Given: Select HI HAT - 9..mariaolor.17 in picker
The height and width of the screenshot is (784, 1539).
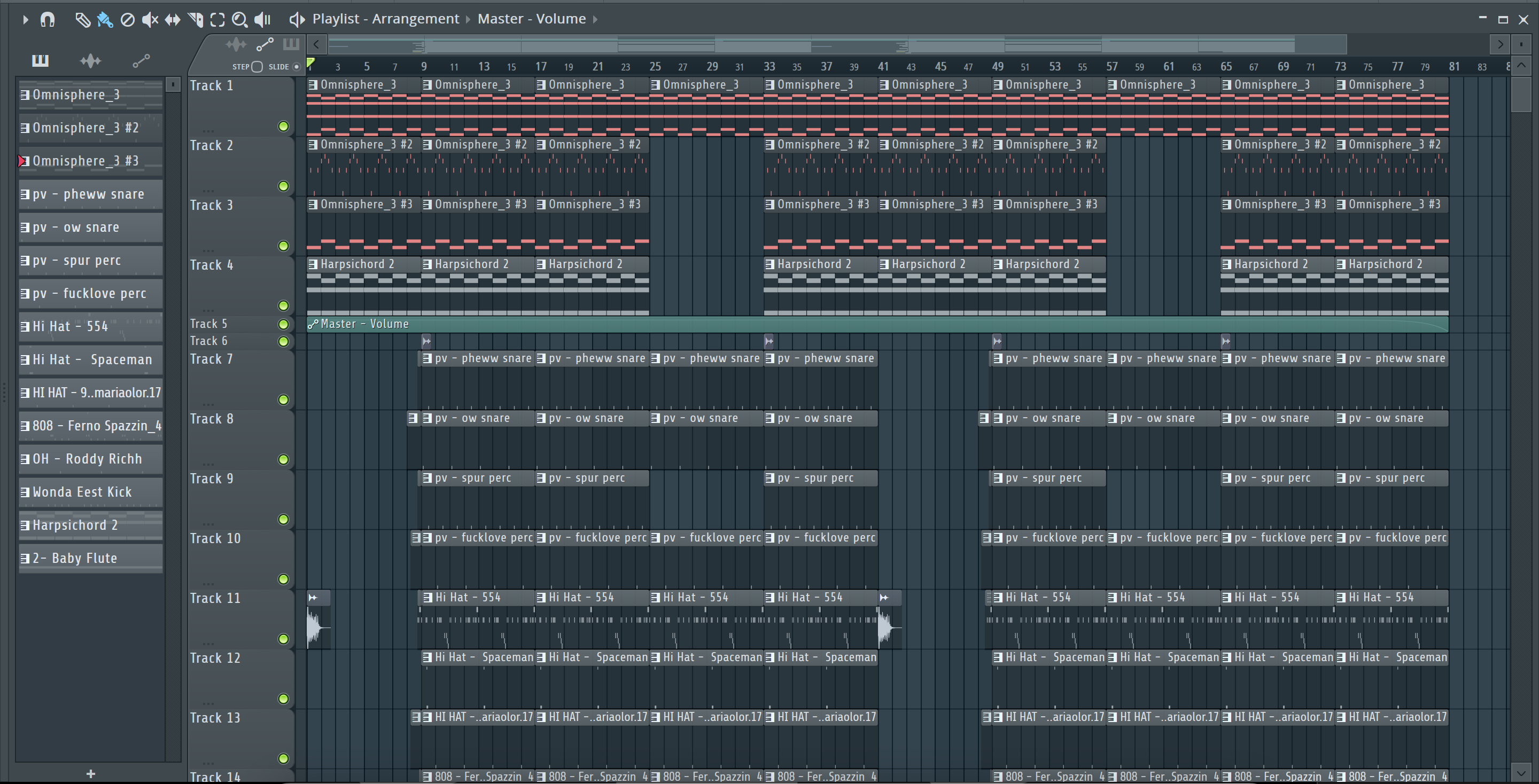Looking at the screenshot, I should click(91, 393).
